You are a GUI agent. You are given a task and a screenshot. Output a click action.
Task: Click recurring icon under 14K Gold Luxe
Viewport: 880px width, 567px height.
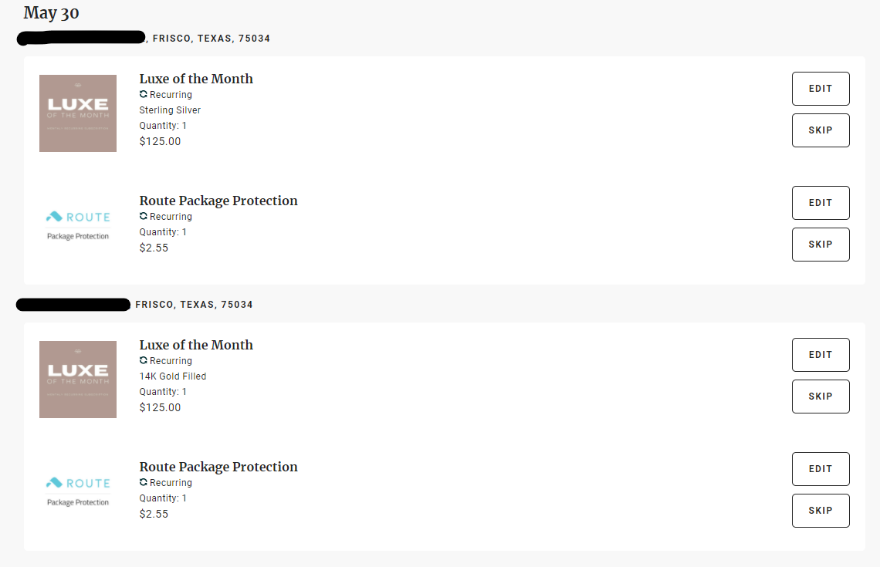pos(144,360)
